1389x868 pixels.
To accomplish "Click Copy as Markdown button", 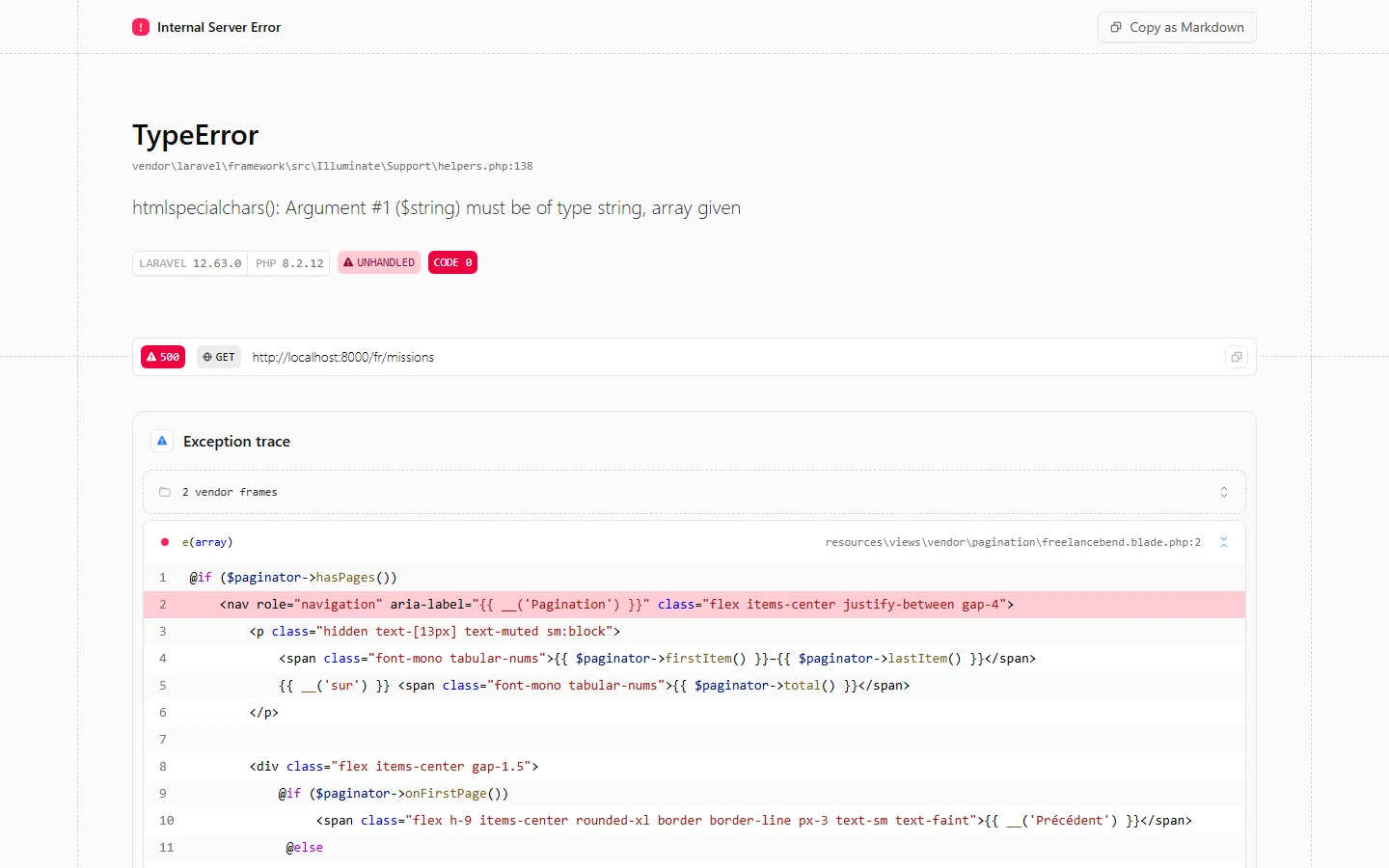I will 1177,27.
